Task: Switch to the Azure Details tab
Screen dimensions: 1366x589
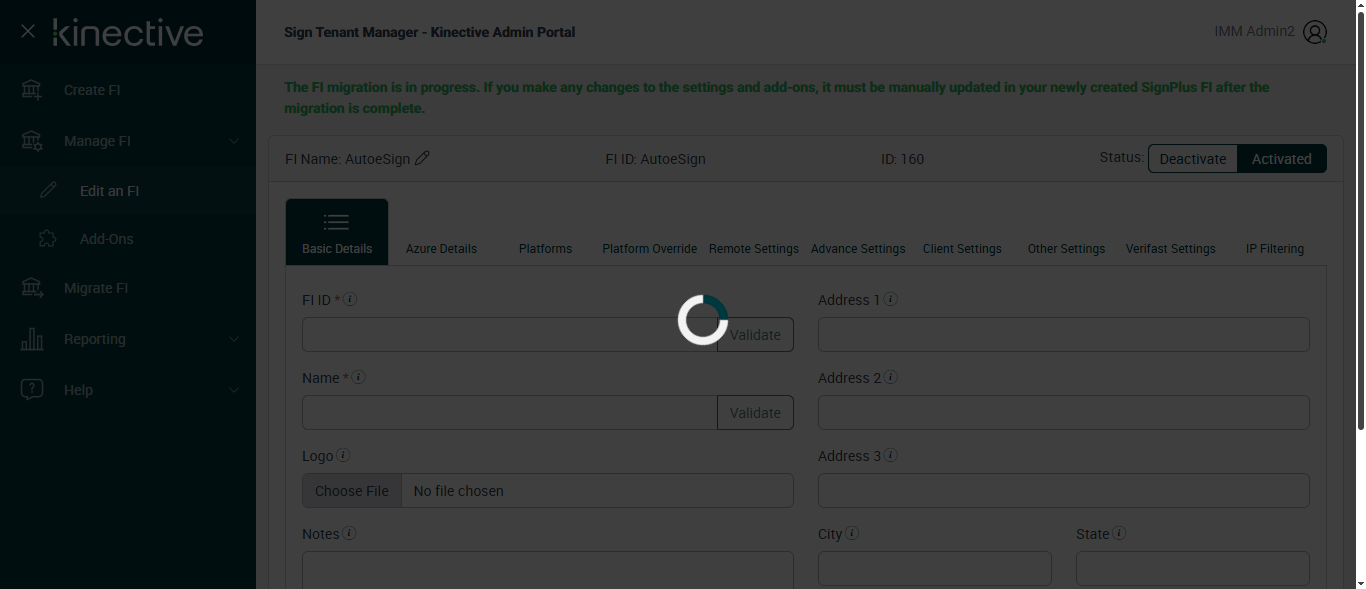Action: [x=441, y=249]
